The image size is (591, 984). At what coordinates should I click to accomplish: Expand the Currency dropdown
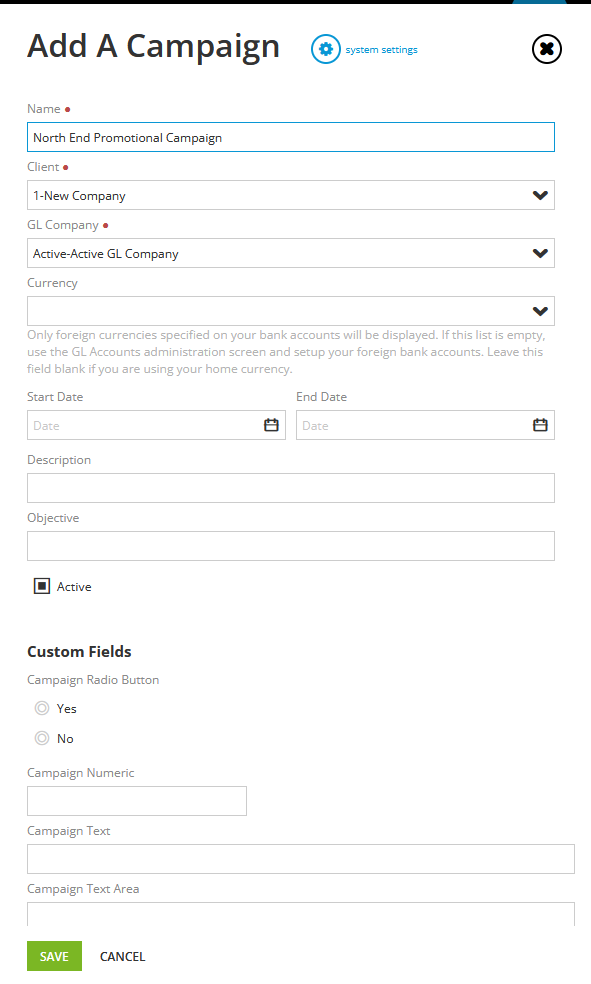pyautogui.click(x=540, y=311)
